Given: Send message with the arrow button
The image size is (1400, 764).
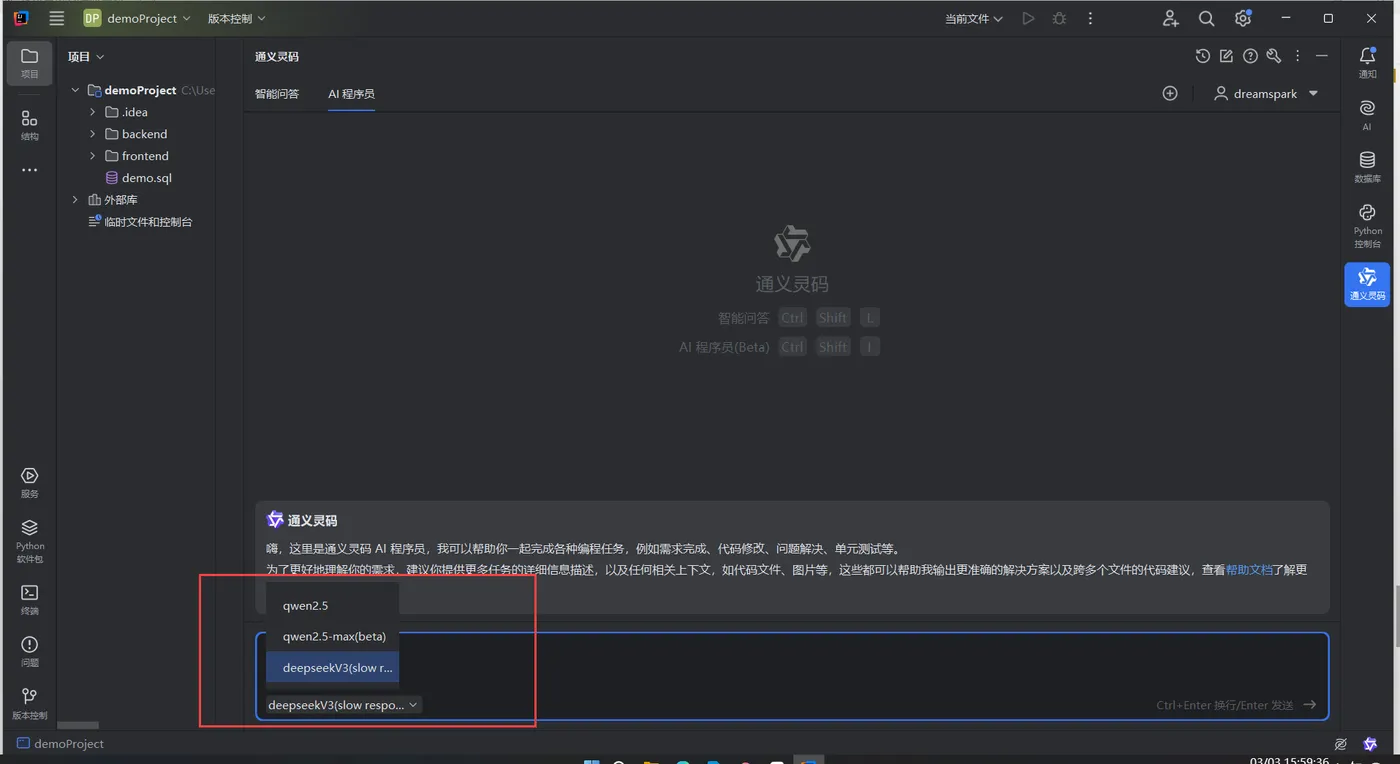Looking at the screenshot, I should pyautogui.click(x=1310, y=705).
